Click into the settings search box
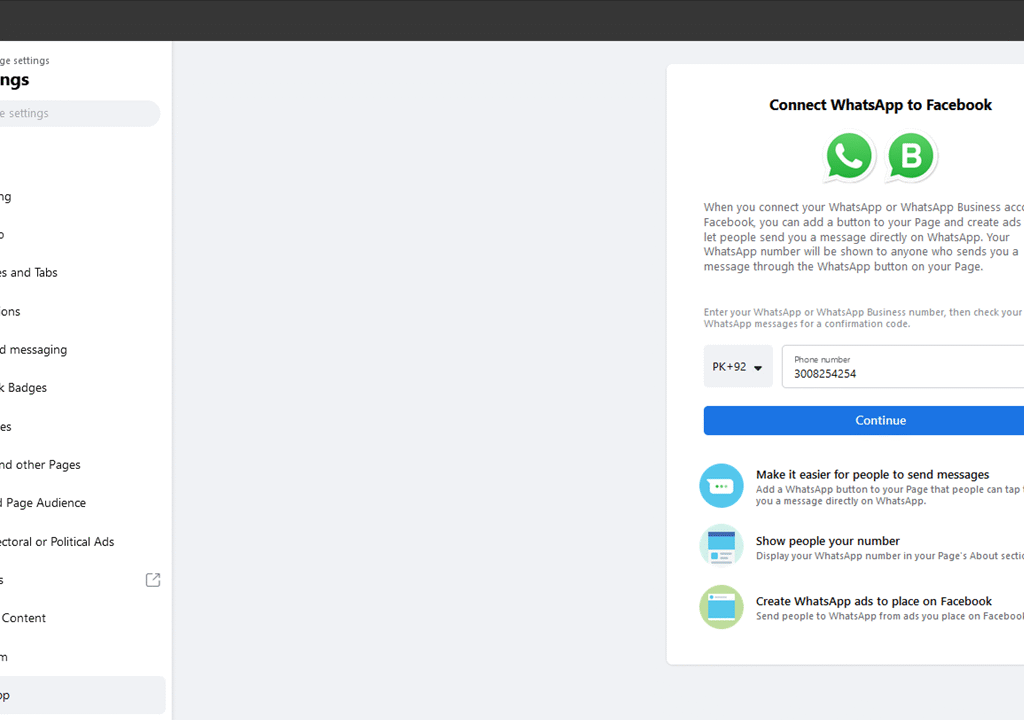The width and height of the screenshot is (1024, 720). tap(75, 114)
